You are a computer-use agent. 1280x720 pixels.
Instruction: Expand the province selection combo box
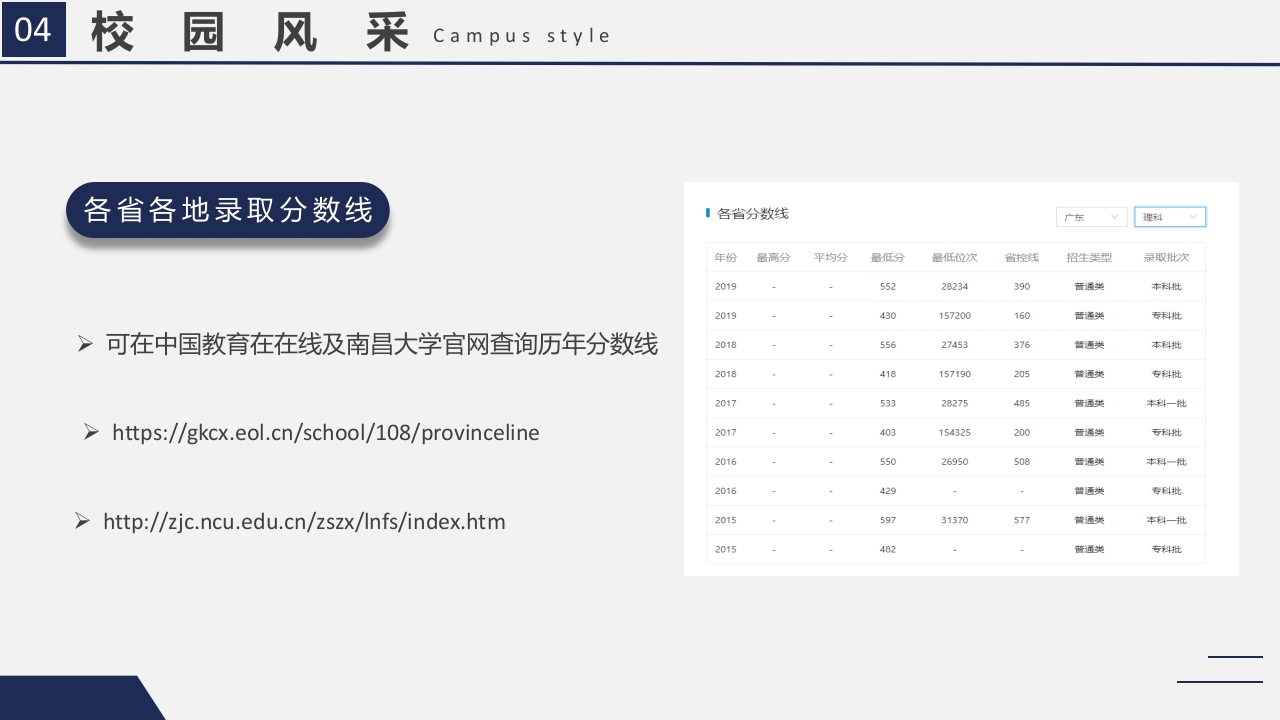pyautogui.click(x=1091, y=217)
